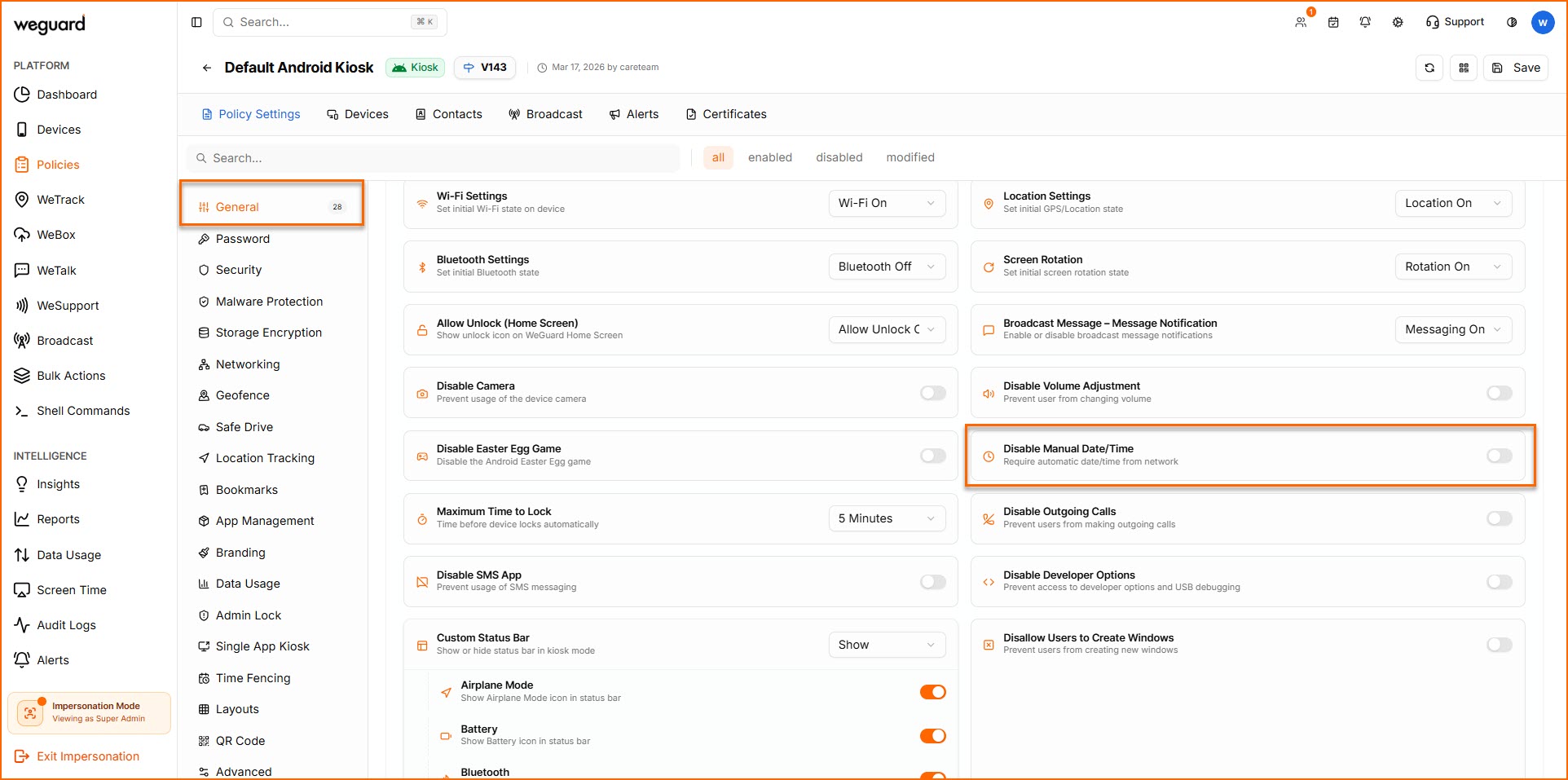Click the sidebar collapse panel icon
This screenshot has width=1568, height=780.
(x=196, y=22)
